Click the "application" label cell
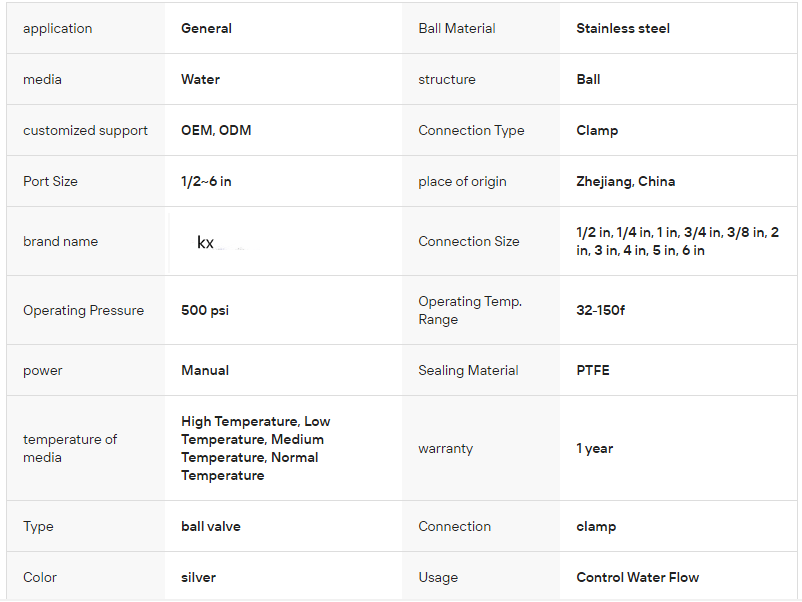 (x=57, y=29)
